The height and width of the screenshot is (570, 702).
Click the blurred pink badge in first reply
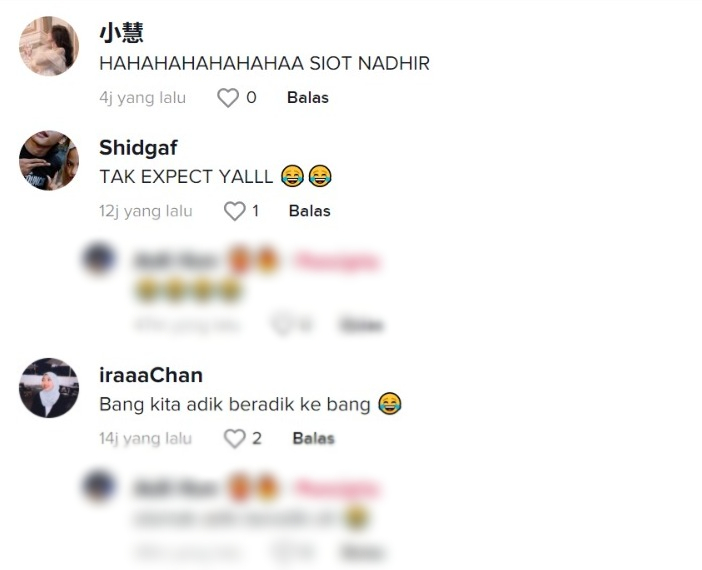tap(337, 261)
